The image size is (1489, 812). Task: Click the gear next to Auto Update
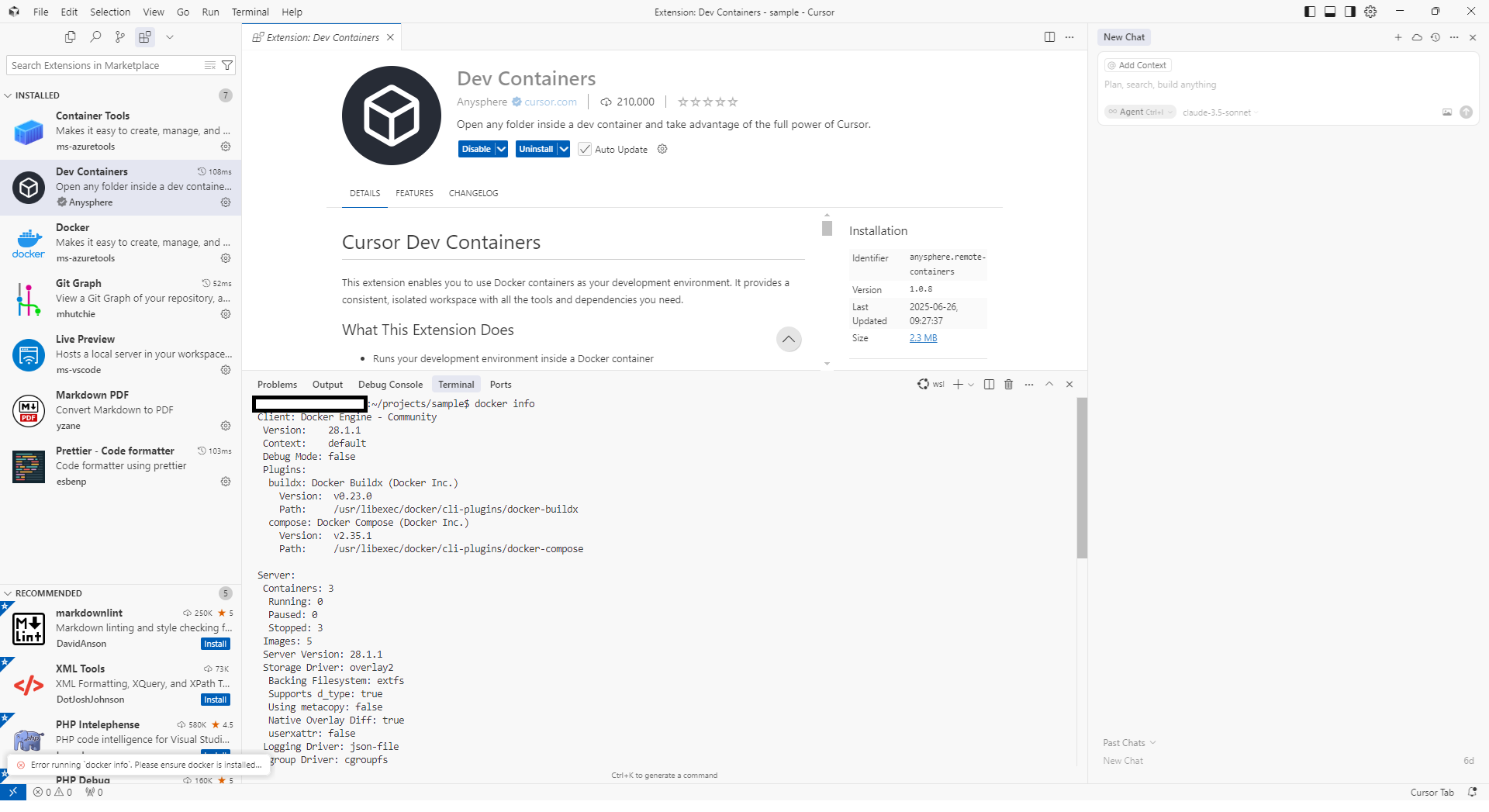coord(662,149)
